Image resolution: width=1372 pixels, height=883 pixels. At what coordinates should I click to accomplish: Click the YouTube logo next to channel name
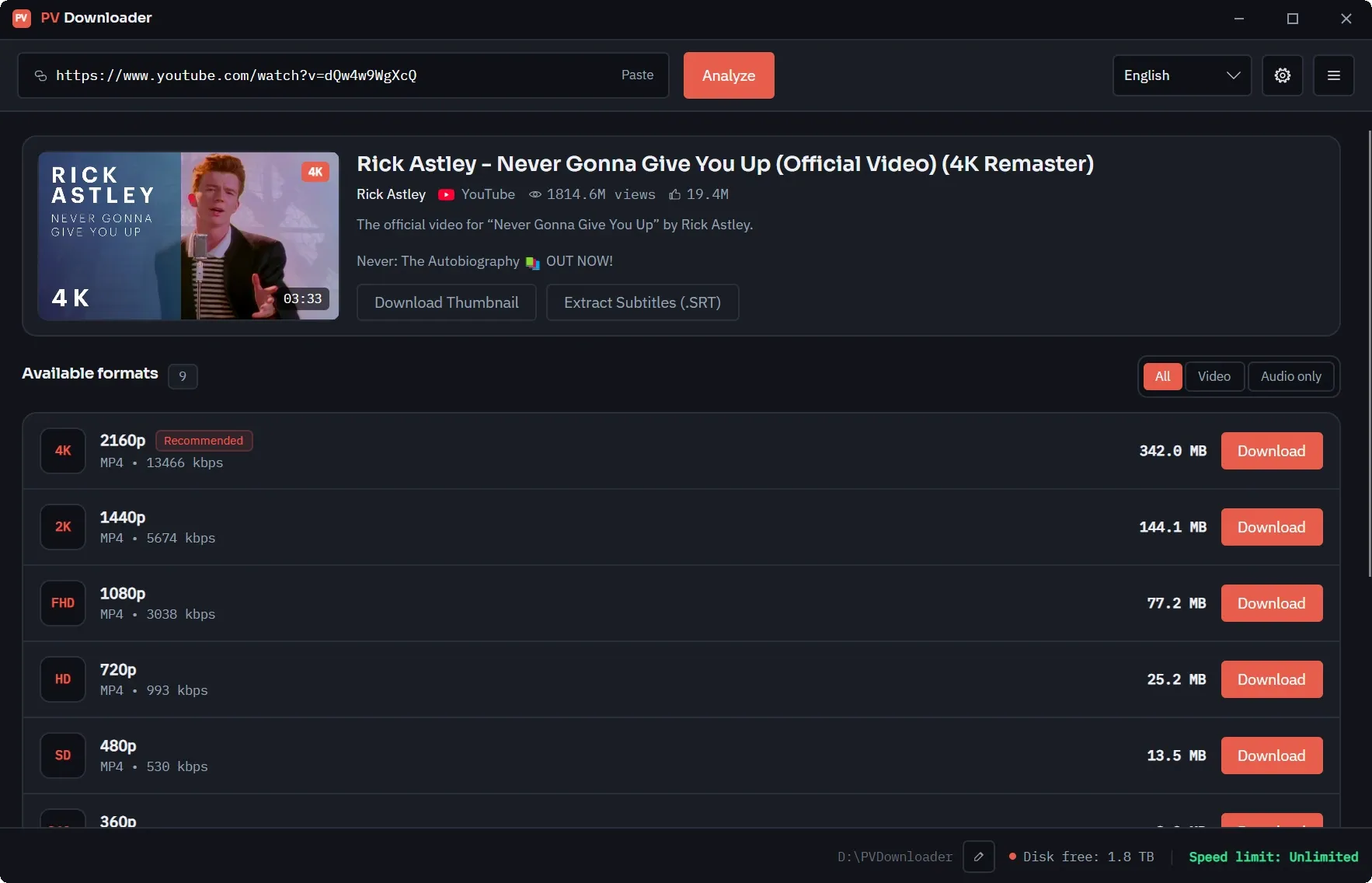pyautogui.click(x=446, y=194)
